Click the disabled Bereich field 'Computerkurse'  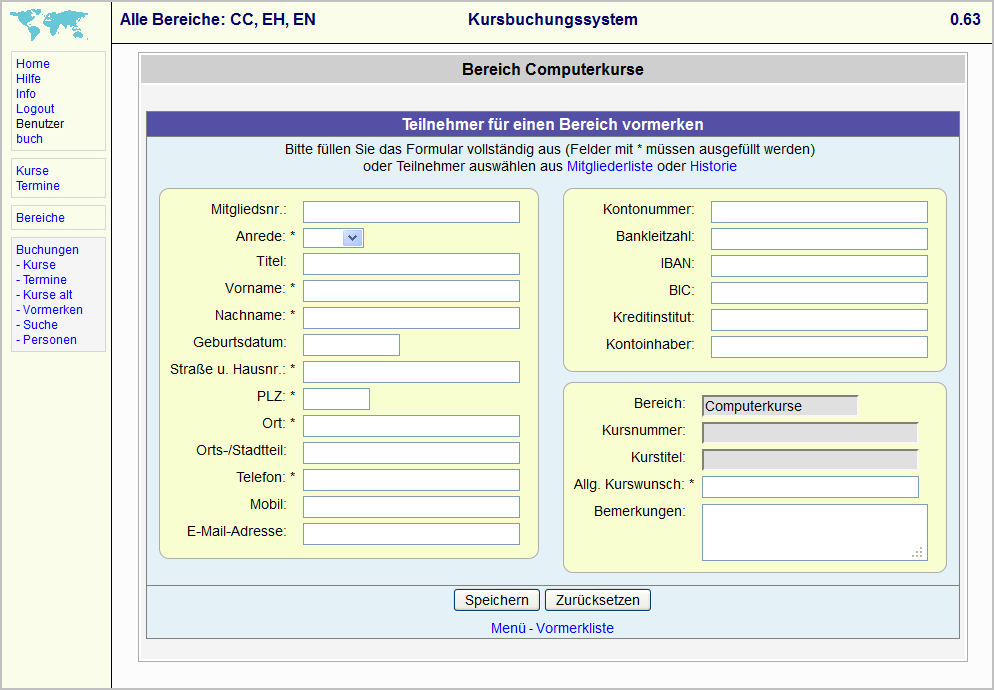pos(780,406)
